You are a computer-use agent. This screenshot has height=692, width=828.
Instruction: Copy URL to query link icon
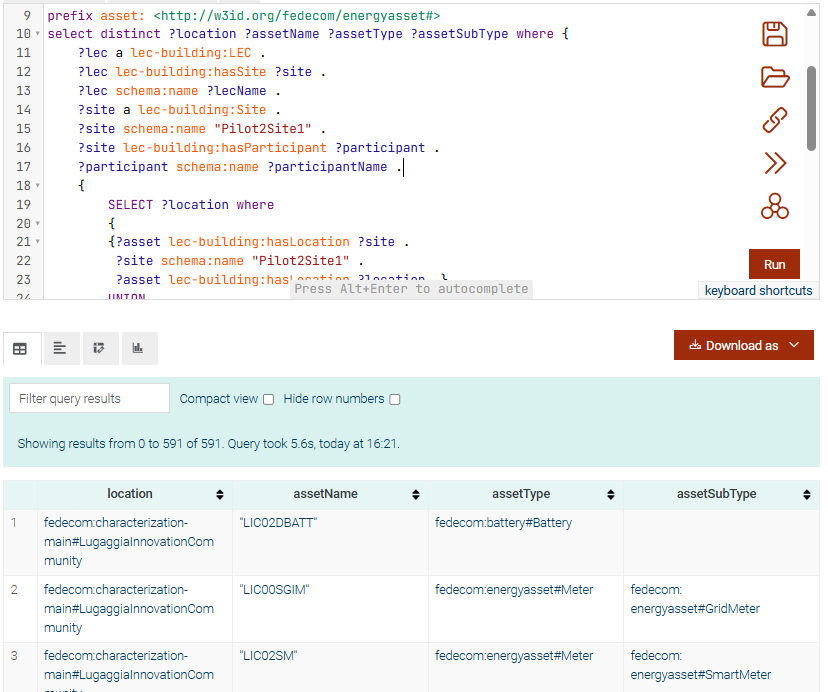(x=775, y=120)
